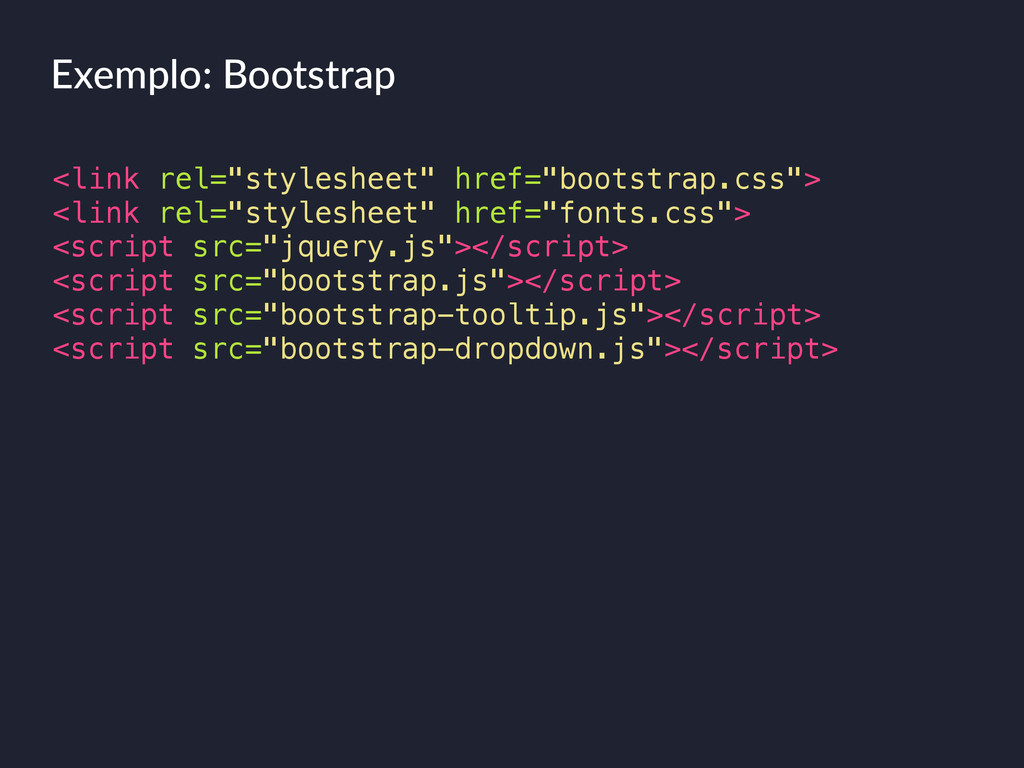Click the script line loading bootstrap-dropdown.js
Viewport: 1024px width, 768px height.
click(x=445, y=349)
